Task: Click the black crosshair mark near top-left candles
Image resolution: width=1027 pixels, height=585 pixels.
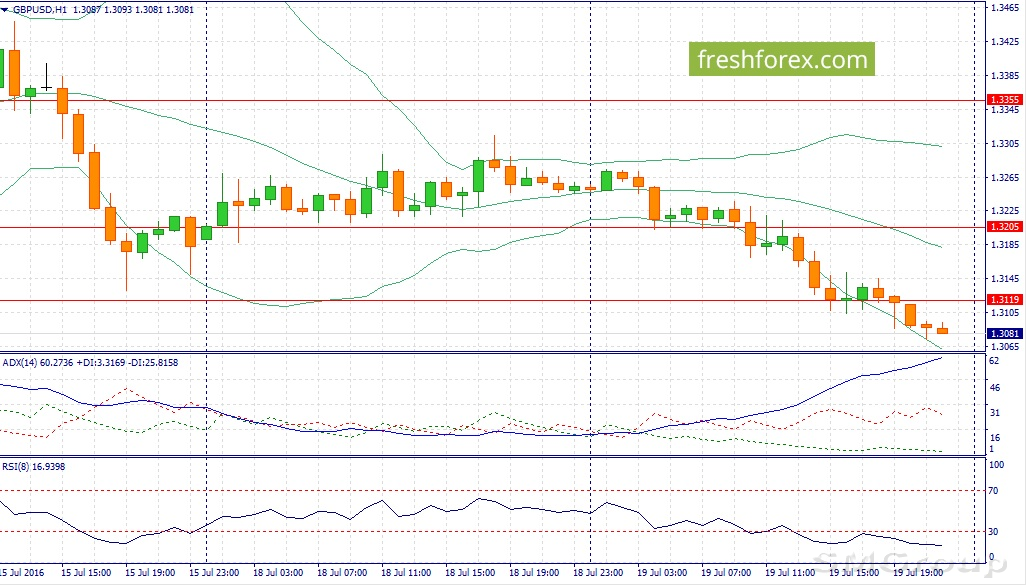Action: pyautogui.click(x=46, y=87)
